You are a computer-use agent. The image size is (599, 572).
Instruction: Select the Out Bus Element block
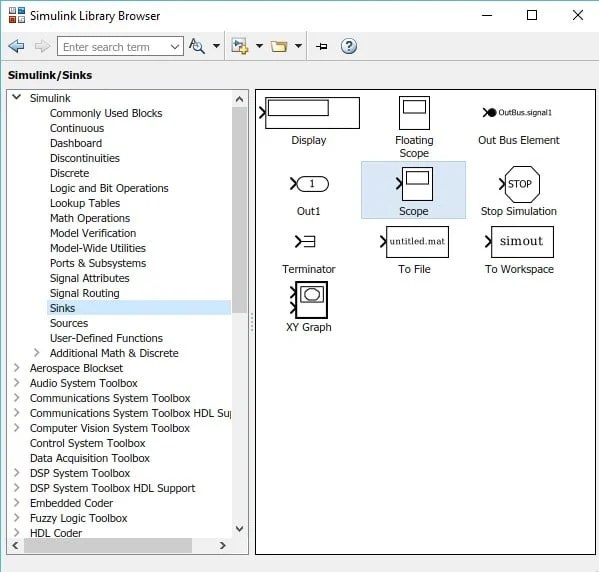pos(517,113)
